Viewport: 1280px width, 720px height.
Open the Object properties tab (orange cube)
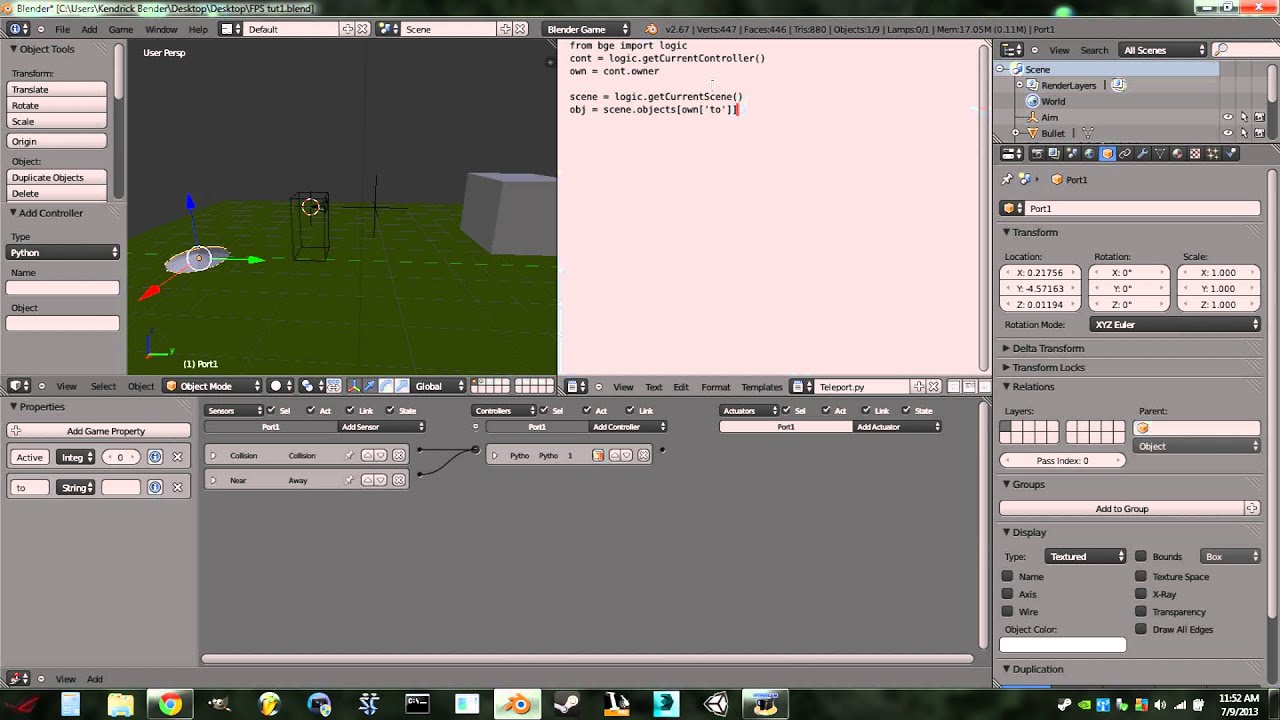[x=1107, y=153]
